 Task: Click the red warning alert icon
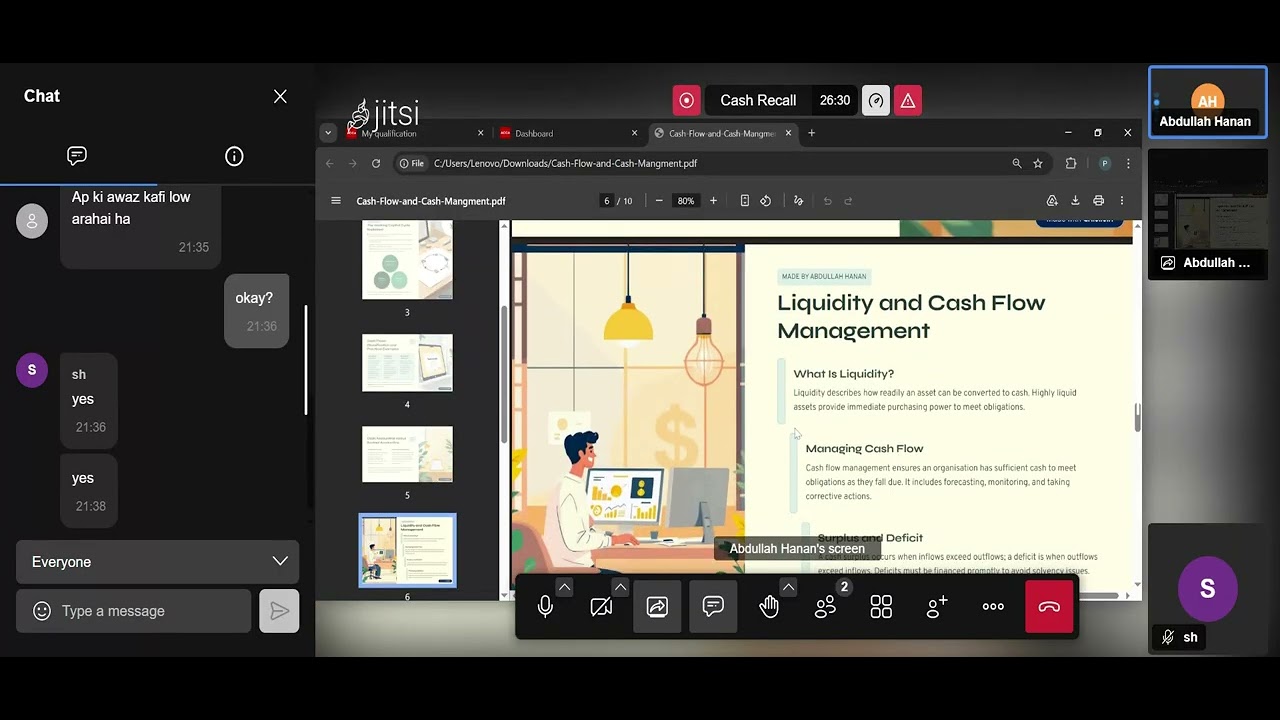pyautogui.click(x=908, y=100)
